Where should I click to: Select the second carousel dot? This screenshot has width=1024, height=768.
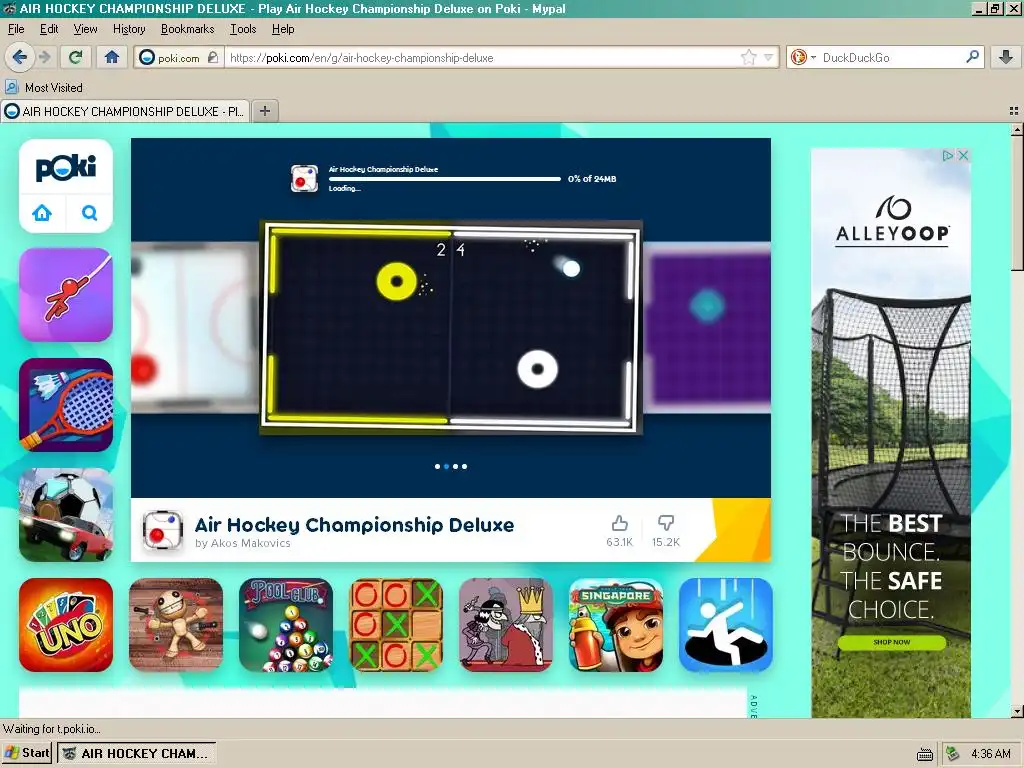tap(446, 466)
